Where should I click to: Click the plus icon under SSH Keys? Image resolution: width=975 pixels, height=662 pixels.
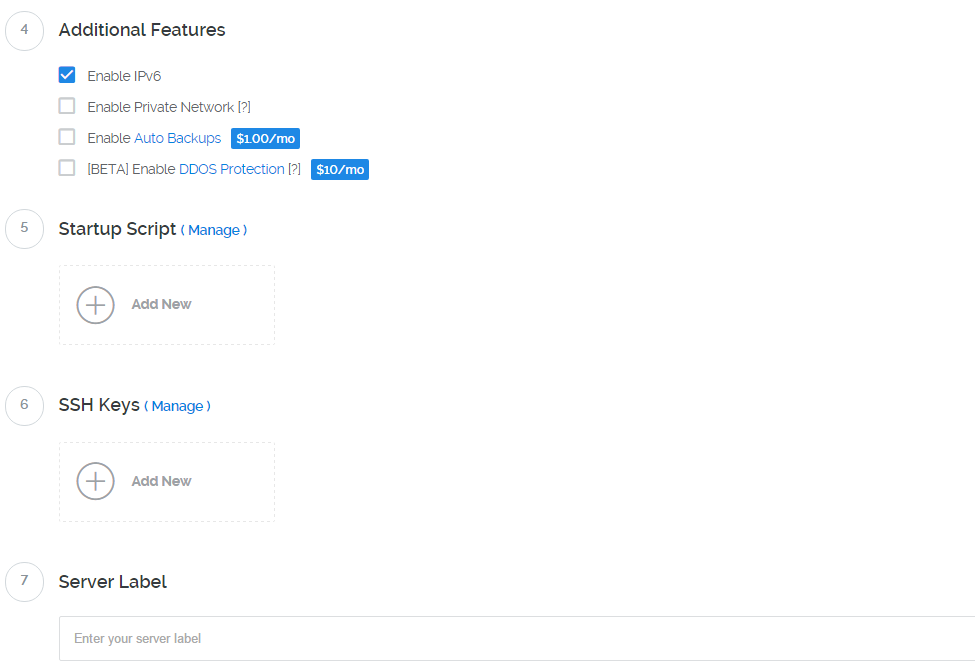96,481
